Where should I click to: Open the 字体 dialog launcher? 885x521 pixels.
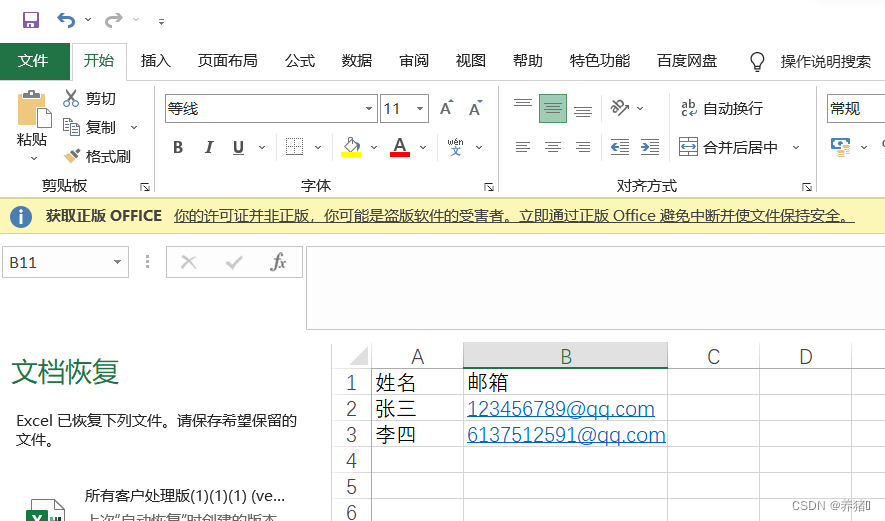(x=489, y=187)
